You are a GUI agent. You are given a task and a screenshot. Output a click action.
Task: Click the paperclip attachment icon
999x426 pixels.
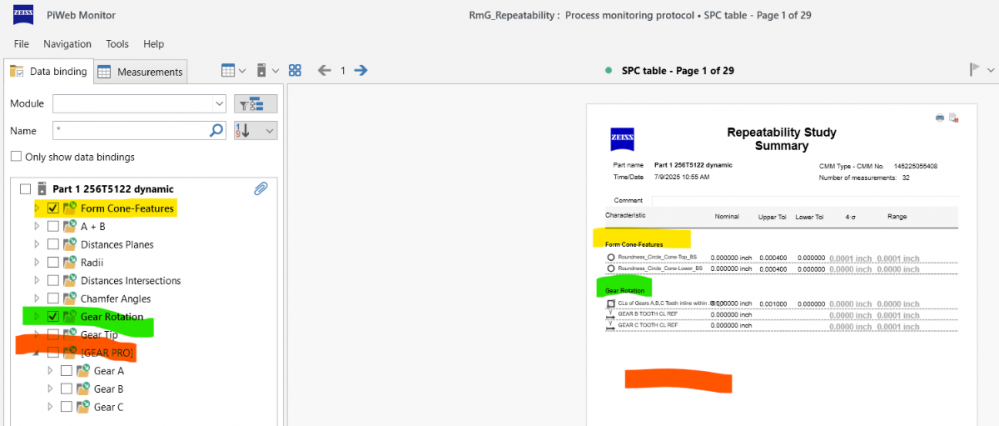coord(260,188)
